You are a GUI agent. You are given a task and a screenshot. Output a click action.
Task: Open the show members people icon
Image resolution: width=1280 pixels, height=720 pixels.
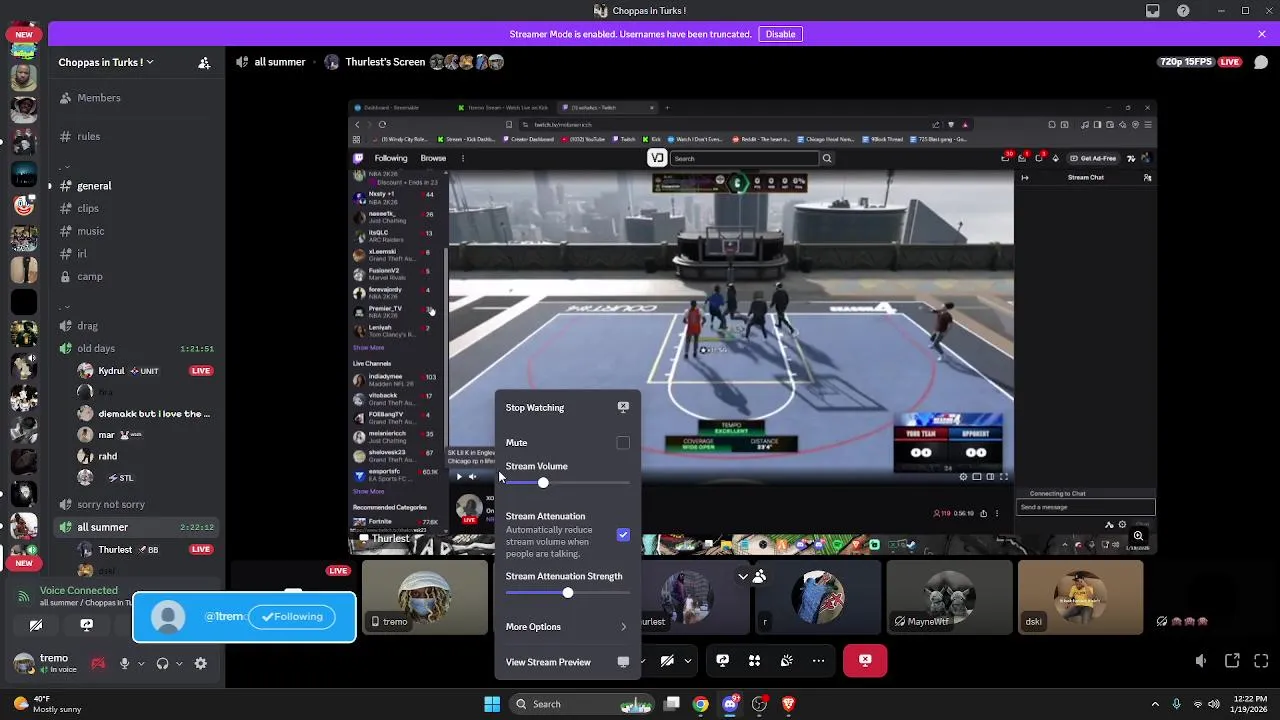(760, 576)
